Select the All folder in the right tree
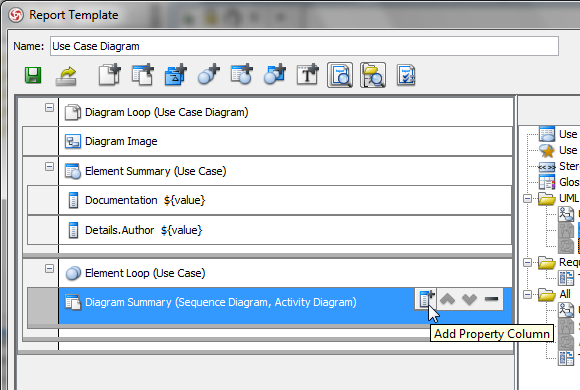 click(555, 295)
